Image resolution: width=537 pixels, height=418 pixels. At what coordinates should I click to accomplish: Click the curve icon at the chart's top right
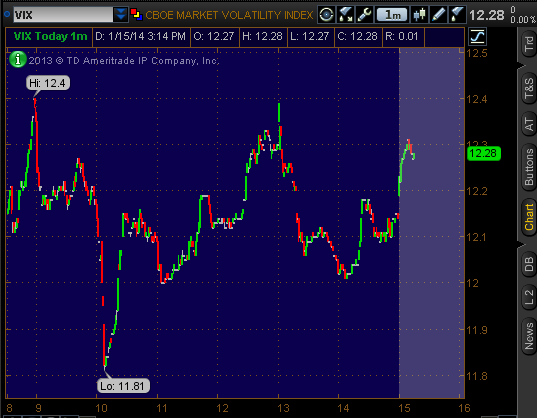coord(477,37)
